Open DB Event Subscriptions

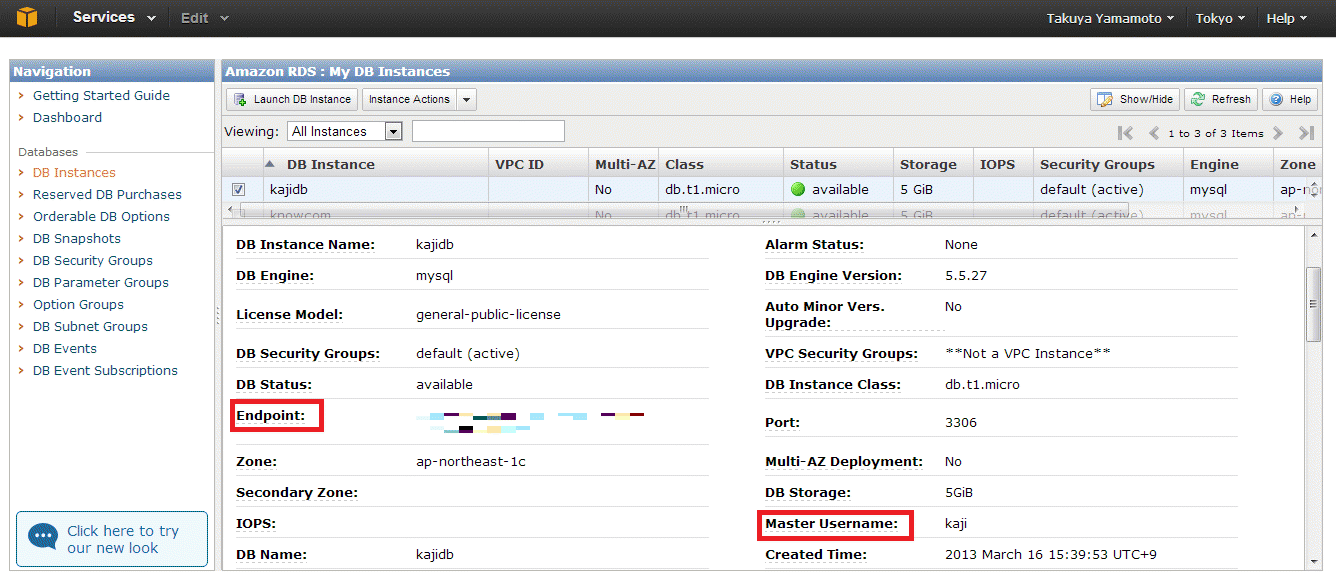[105, 371]
